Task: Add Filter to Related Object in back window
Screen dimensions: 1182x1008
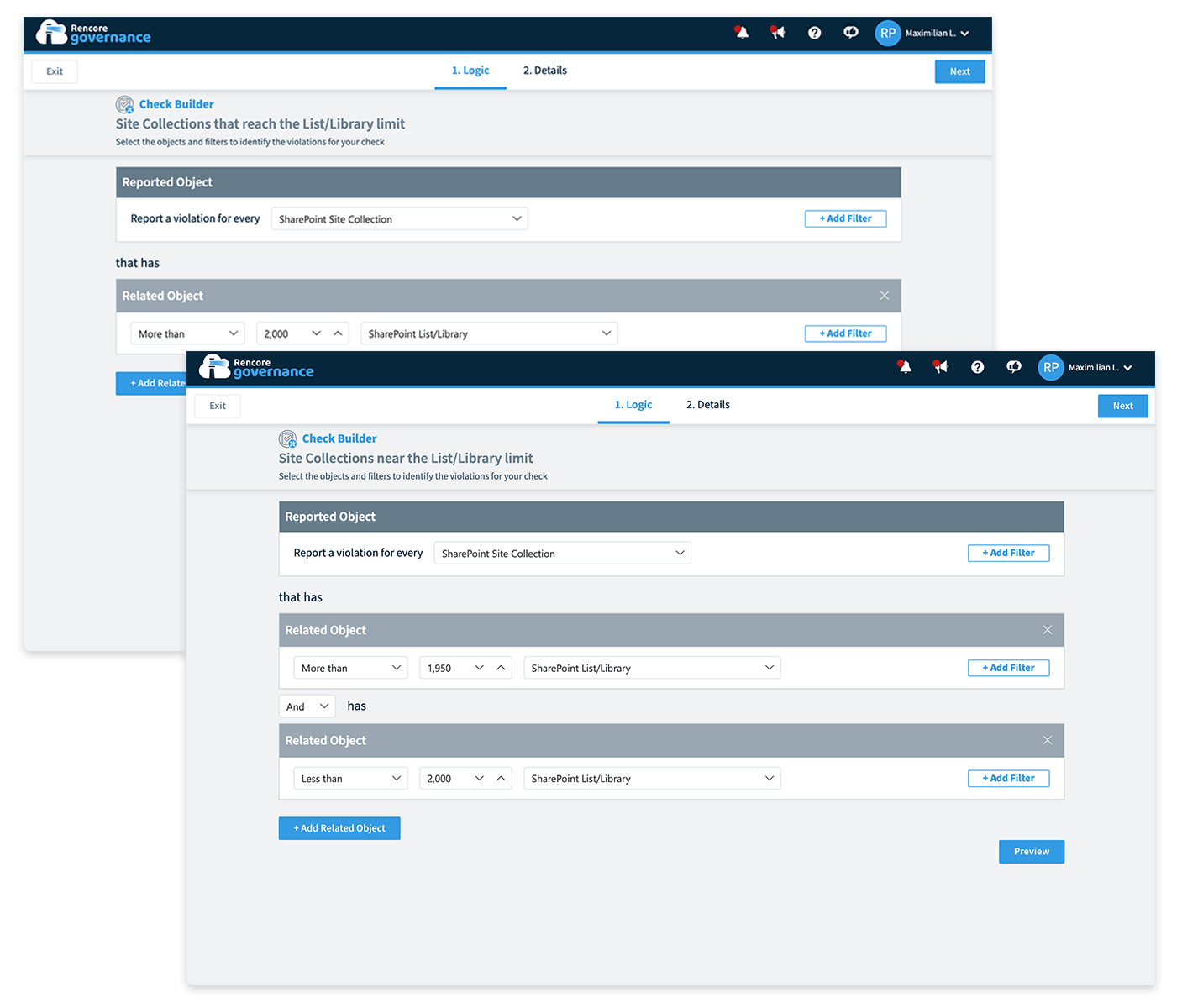Action: point(846,333)
